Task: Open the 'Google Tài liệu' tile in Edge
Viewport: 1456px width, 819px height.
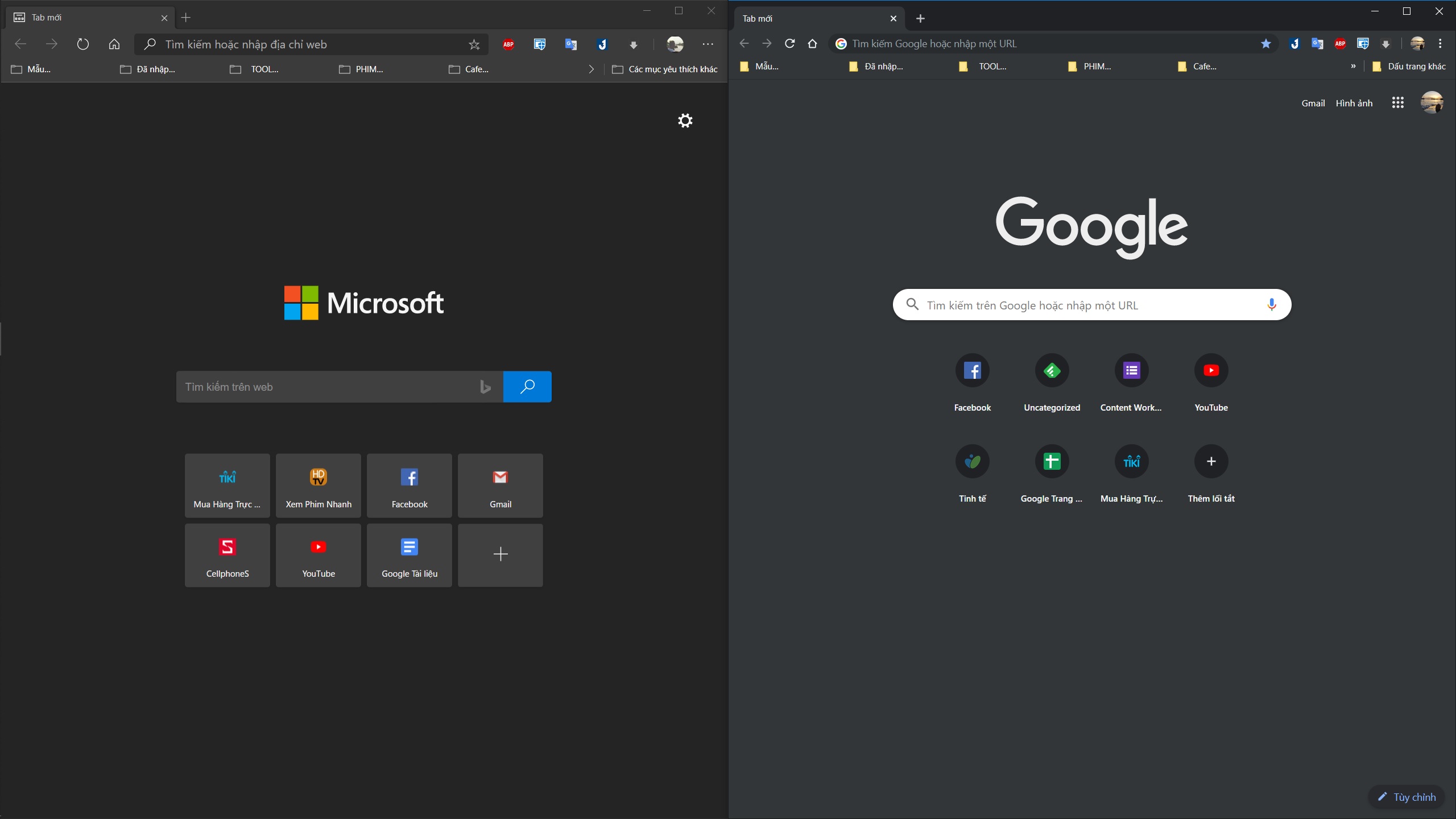Action: point(409,556)
